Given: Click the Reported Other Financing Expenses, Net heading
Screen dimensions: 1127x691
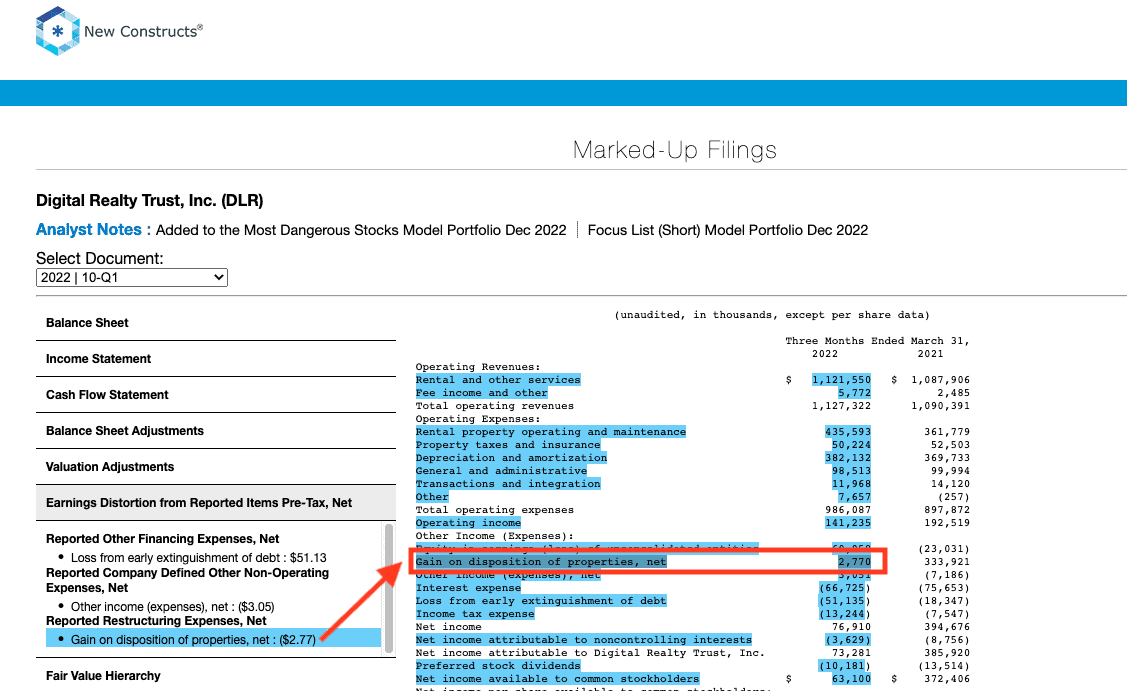Looking at the screenshot, I should click(x=162, y=539).
